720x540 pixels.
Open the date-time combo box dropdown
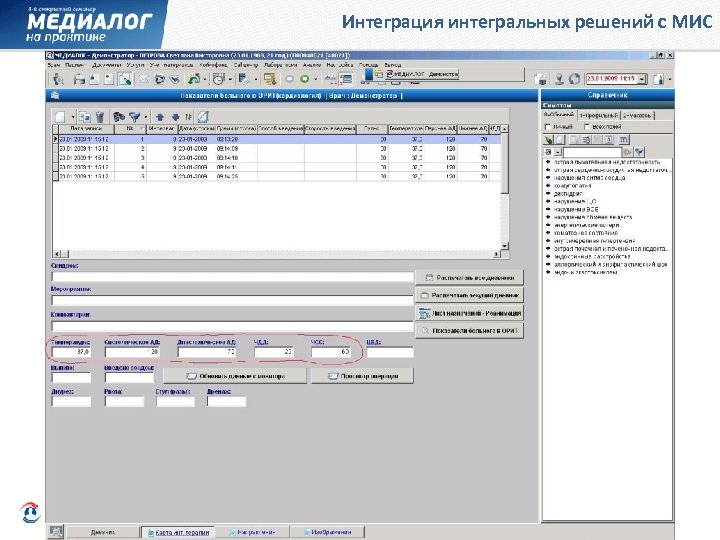click(x=642, y=79)
